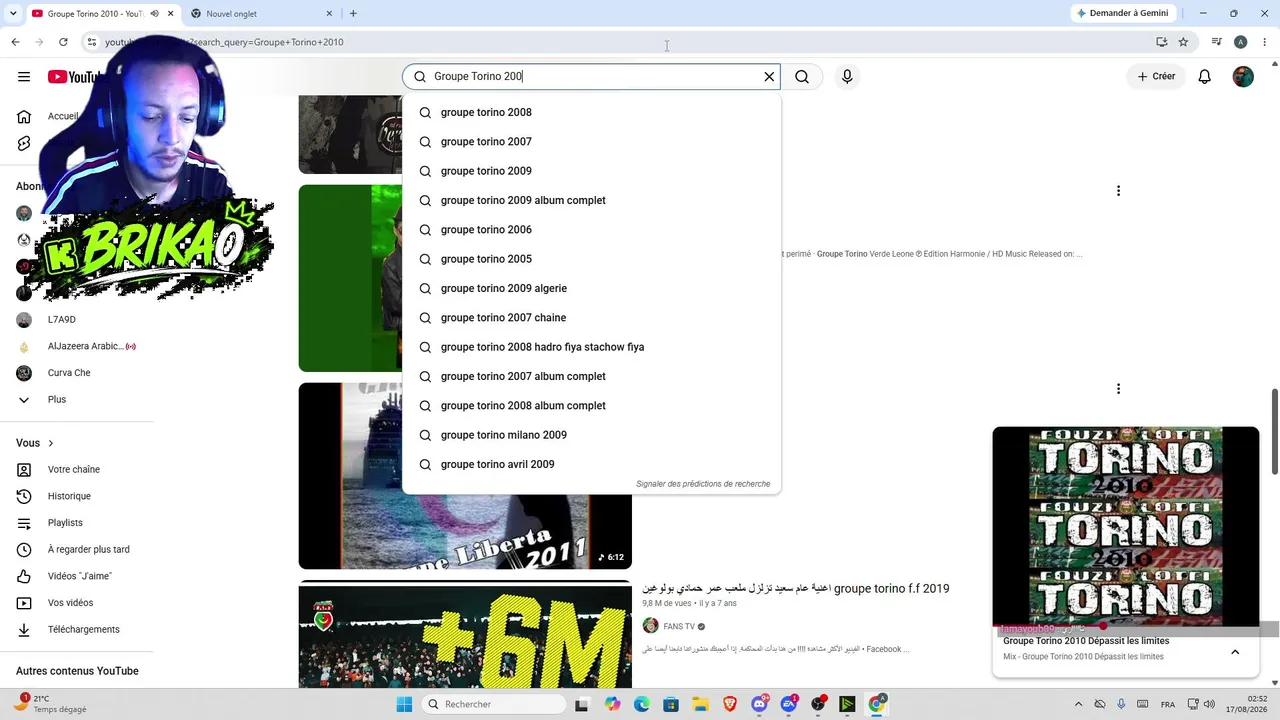
Task: Open Brave browser from the taskbar
Action: 730,704
